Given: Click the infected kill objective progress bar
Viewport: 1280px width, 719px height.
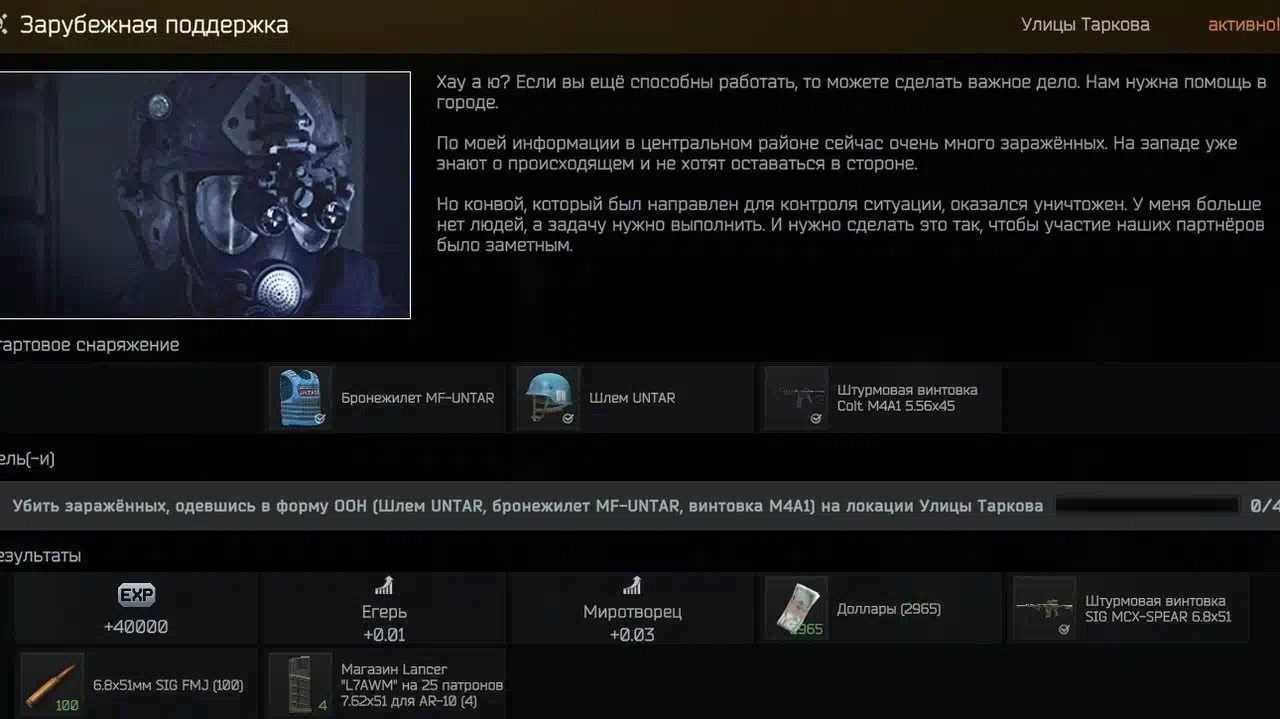Looking at the screenshot, I should [1148, 506].
